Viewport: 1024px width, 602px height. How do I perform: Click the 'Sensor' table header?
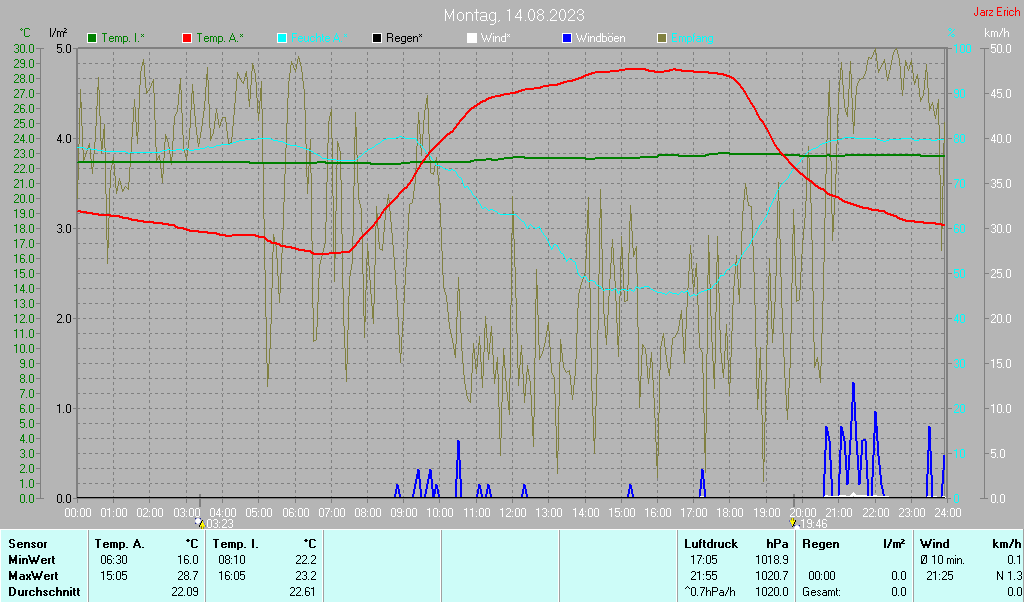tap(27, 544)
